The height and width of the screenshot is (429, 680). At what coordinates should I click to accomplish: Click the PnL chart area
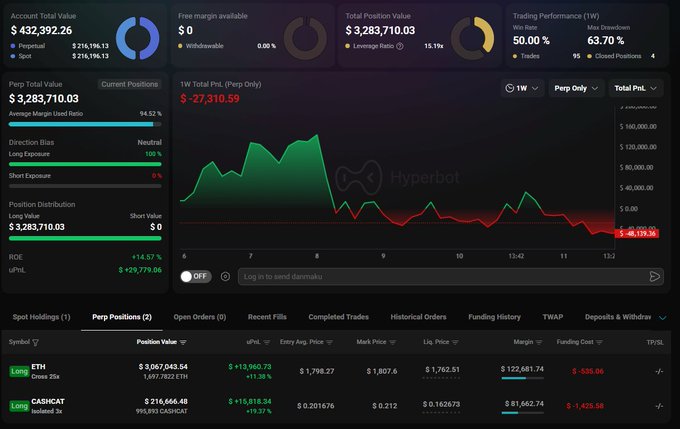point(397,178)
